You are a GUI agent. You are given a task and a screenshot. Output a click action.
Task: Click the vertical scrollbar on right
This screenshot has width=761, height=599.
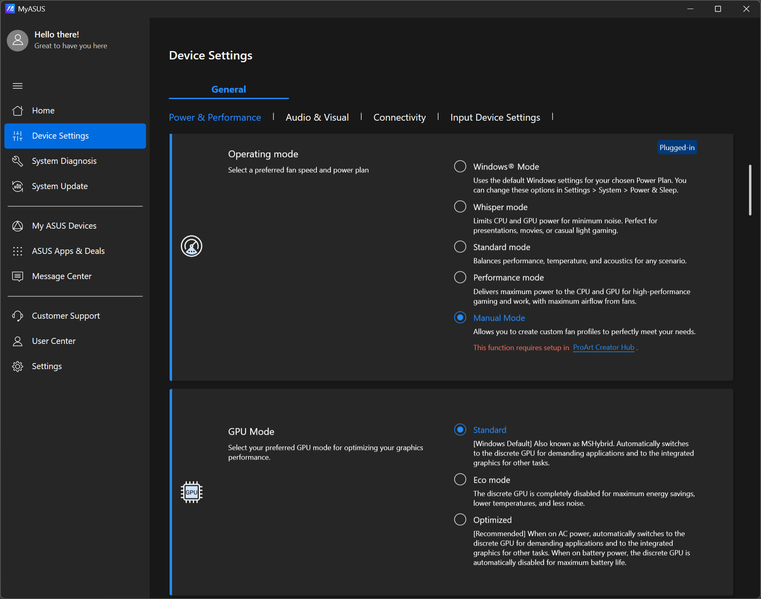[750, 190]
